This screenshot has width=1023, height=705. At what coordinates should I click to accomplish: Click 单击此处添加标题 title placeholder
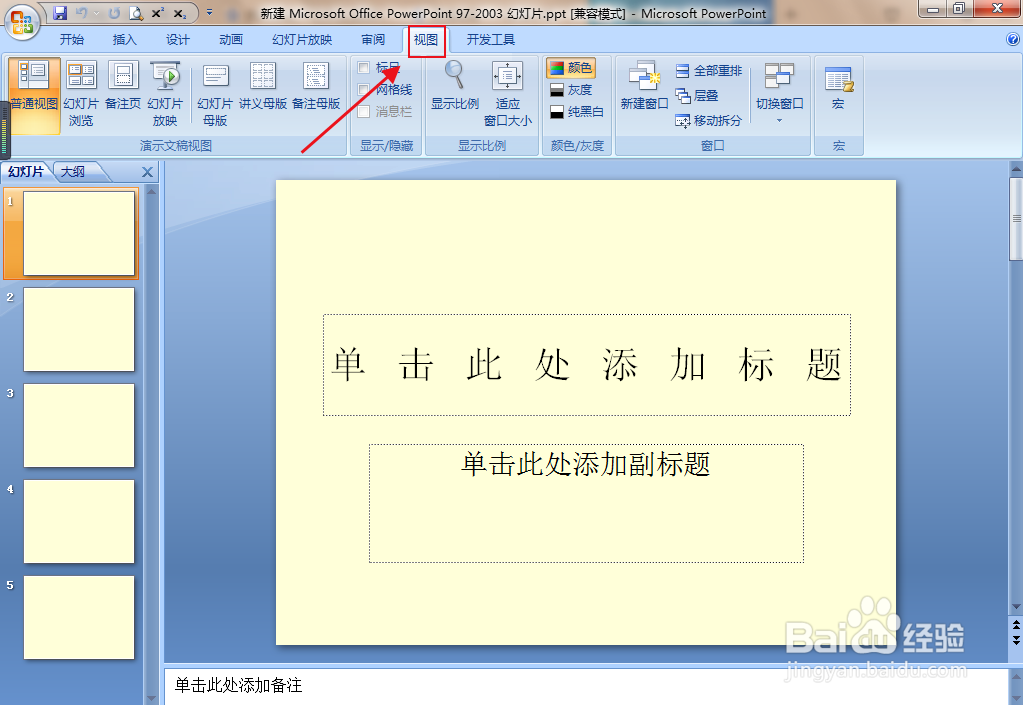(x=587, y=365)
